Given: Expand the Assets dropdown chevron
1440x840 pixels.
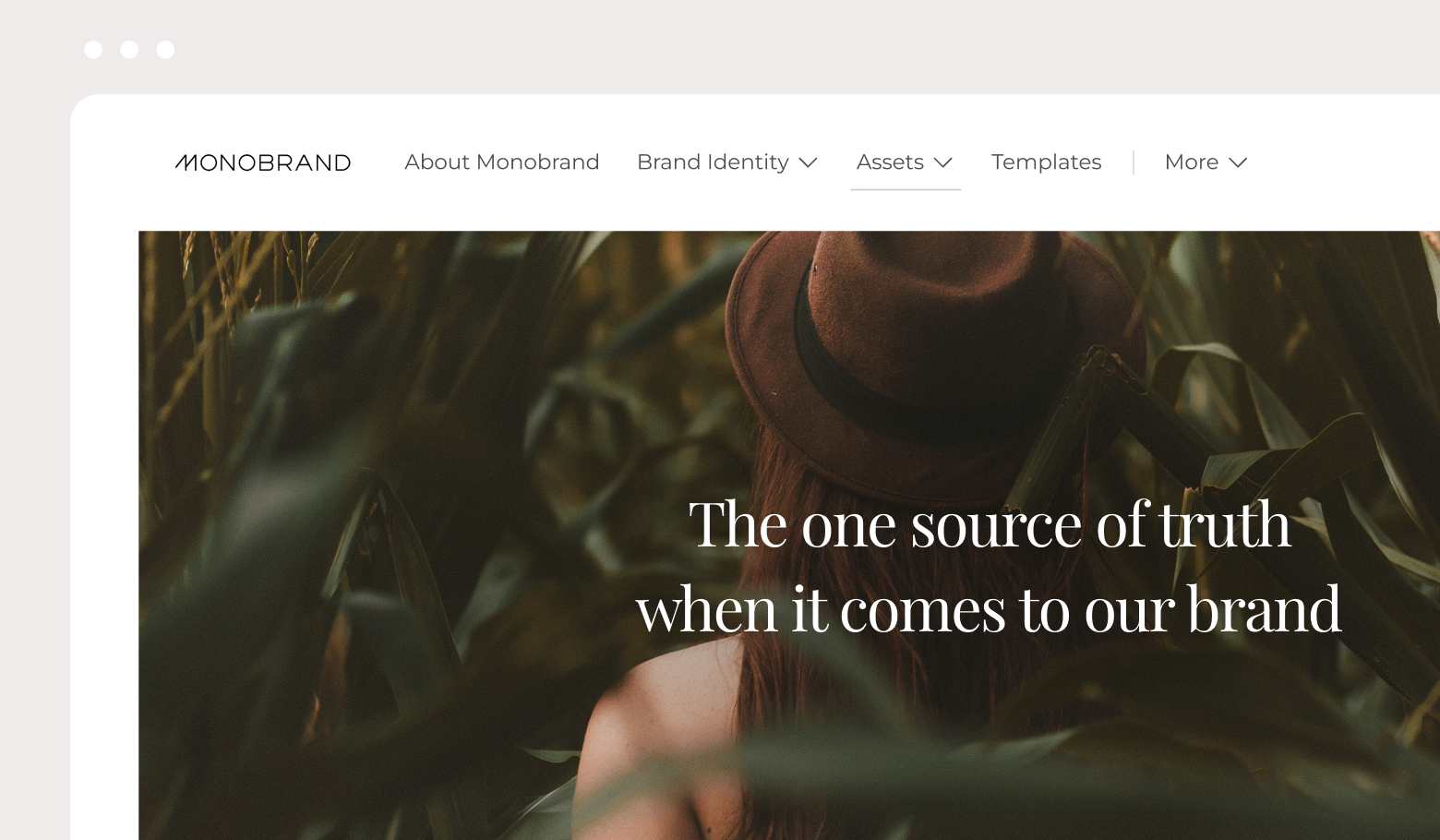Looking at the screenshot, I should click(x=942, y=162).
